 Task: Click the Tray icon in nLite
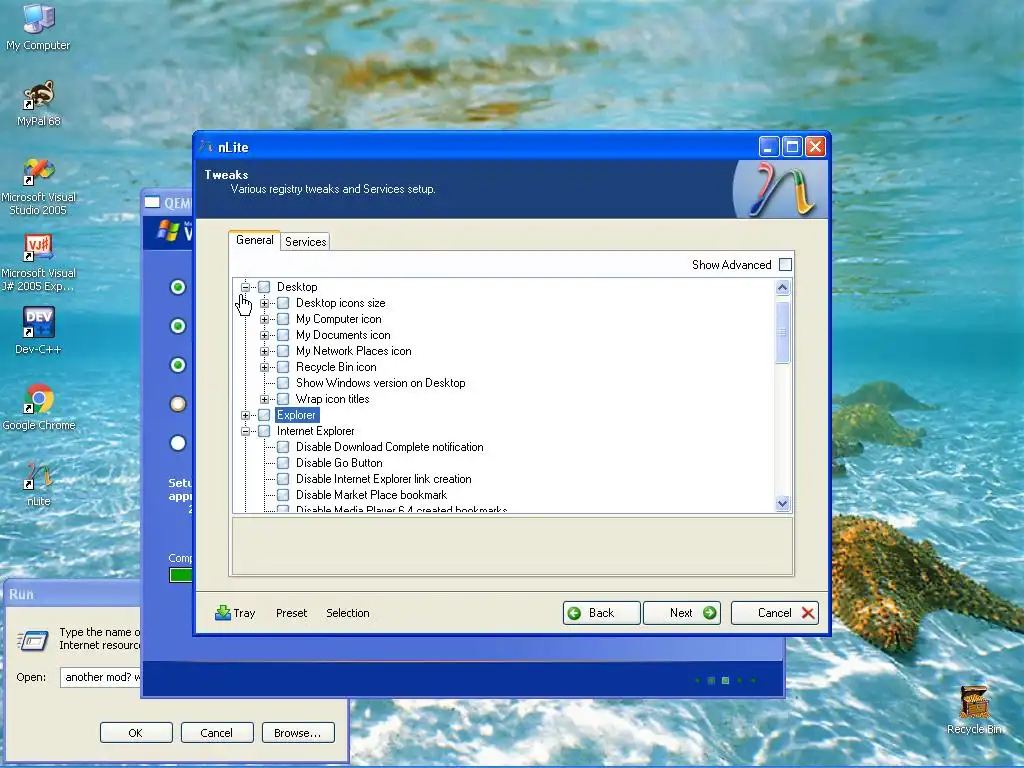pyautogui.click(x=223, y=613)
